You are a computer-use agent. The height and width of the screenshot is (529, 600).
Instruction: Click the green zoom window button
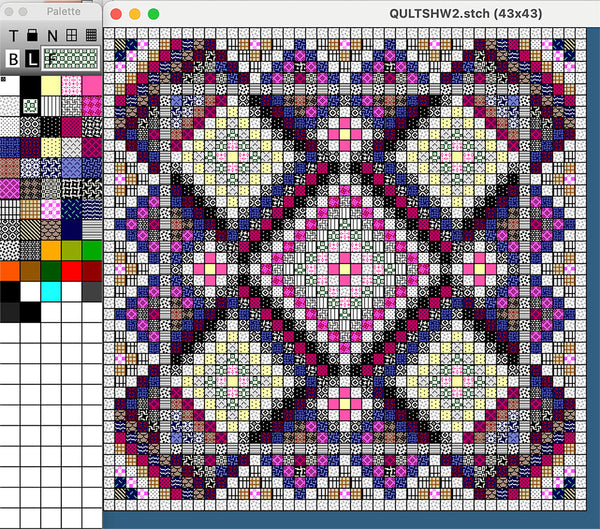pos(153,14)
